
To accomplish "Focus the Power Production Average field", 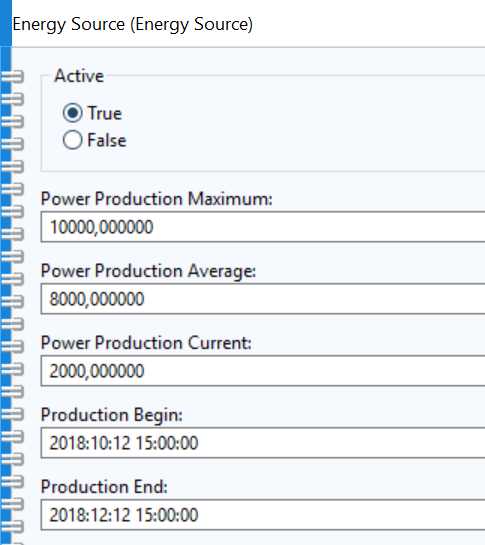I will tap(263, 299).
